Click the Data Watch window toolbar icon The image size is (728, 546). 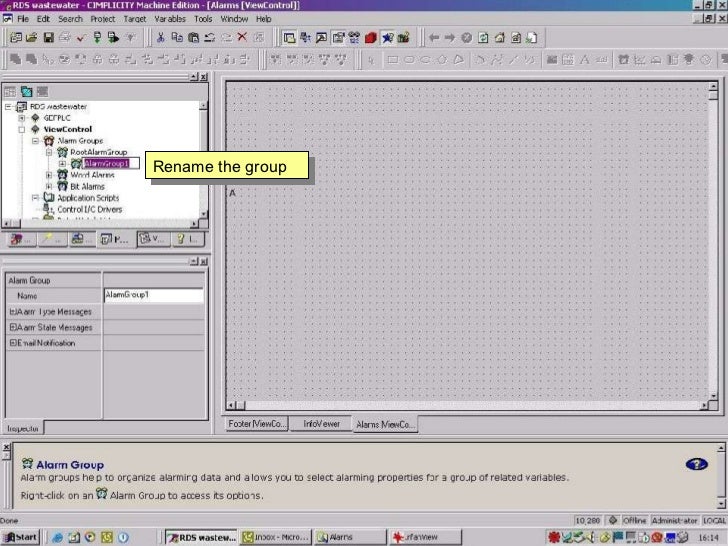pos(354,38)
